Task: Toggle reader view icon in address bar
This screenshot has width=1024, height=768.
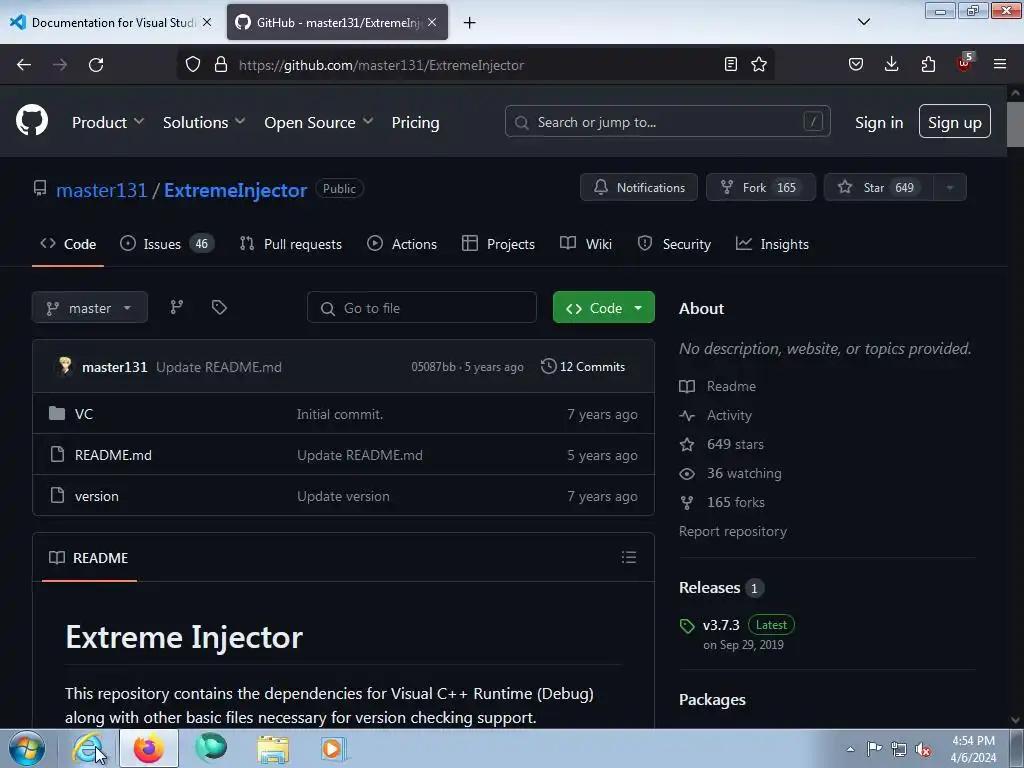Action: coord(731,64)
